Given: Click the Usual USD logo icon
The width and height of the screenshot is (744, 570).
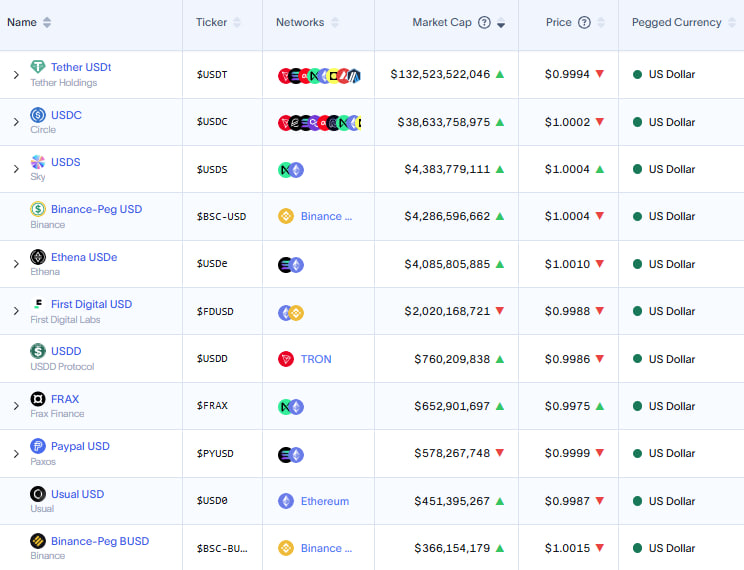Looking at the screenshot, I should pyautogui.click(x=38, y=494).
